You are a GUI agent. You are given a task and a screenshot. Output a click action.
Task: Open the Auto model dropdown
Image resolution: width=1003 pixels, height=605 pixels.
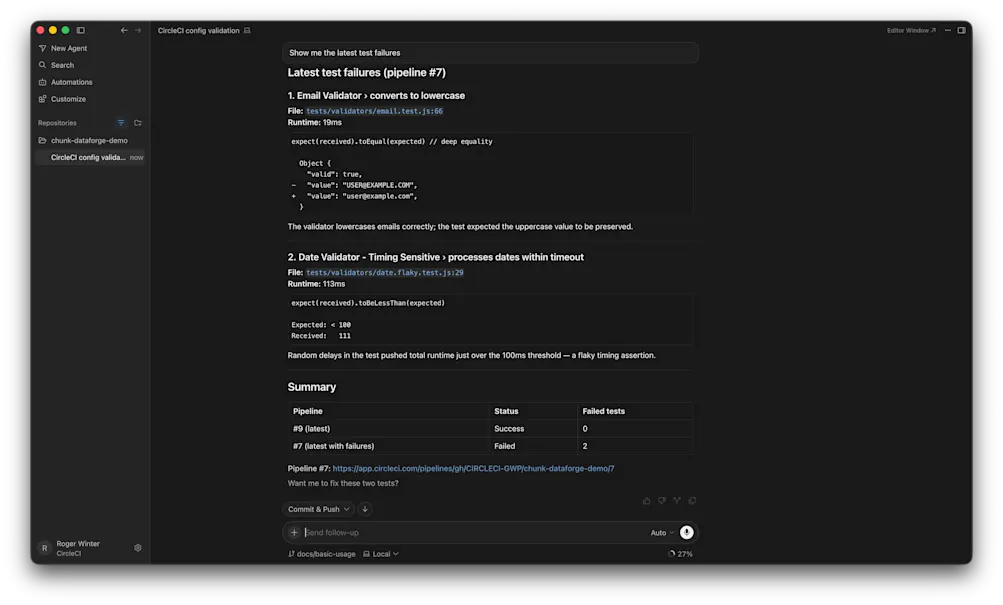[x=662, y=533]
